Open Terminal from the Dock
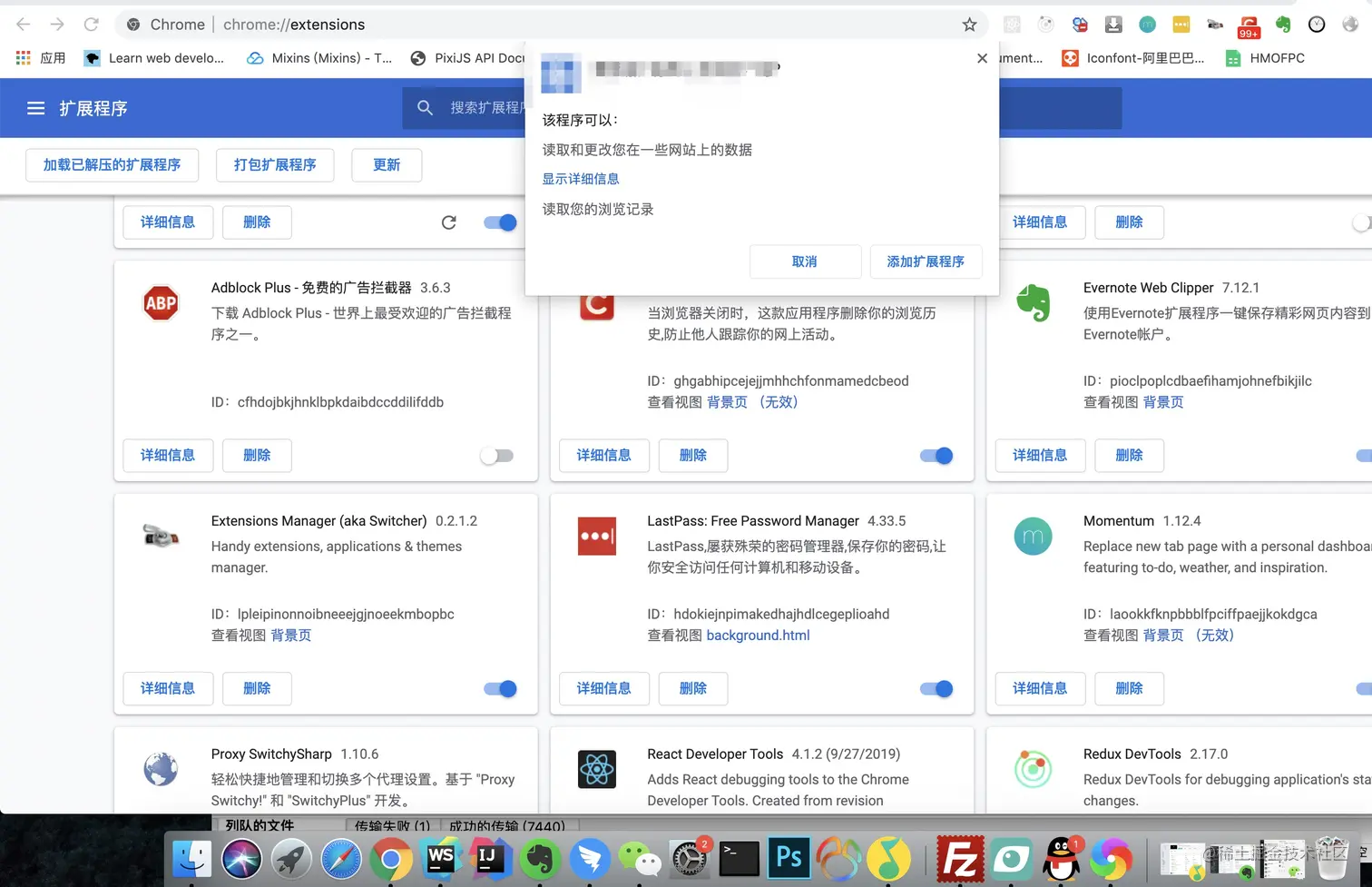The width and height of the screenshot is (1372, 887). (x=739, y=858)
